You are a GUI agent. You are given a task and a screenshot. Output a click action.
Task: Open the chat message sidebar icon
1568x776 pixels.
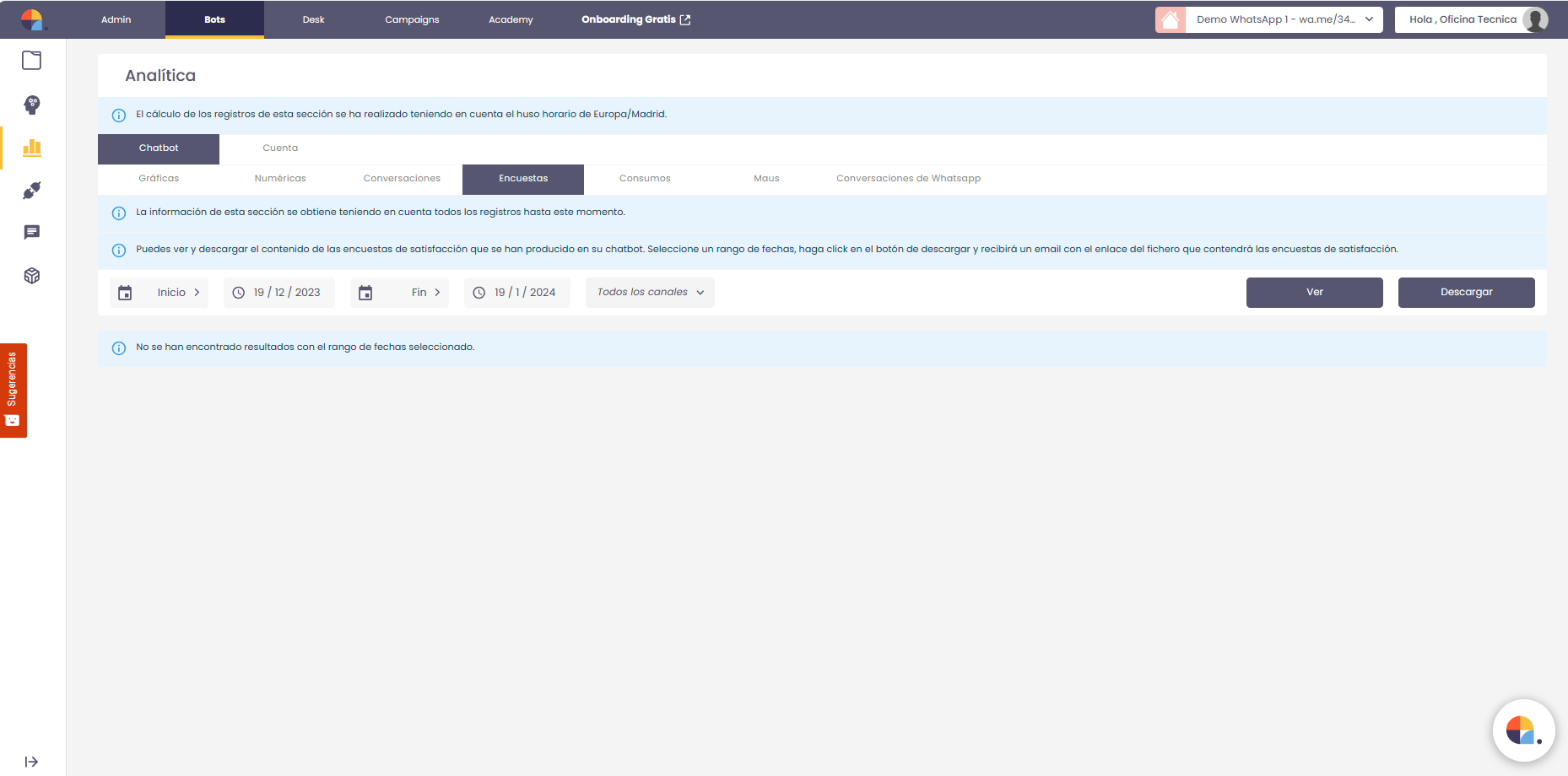(x=32, y=233)
